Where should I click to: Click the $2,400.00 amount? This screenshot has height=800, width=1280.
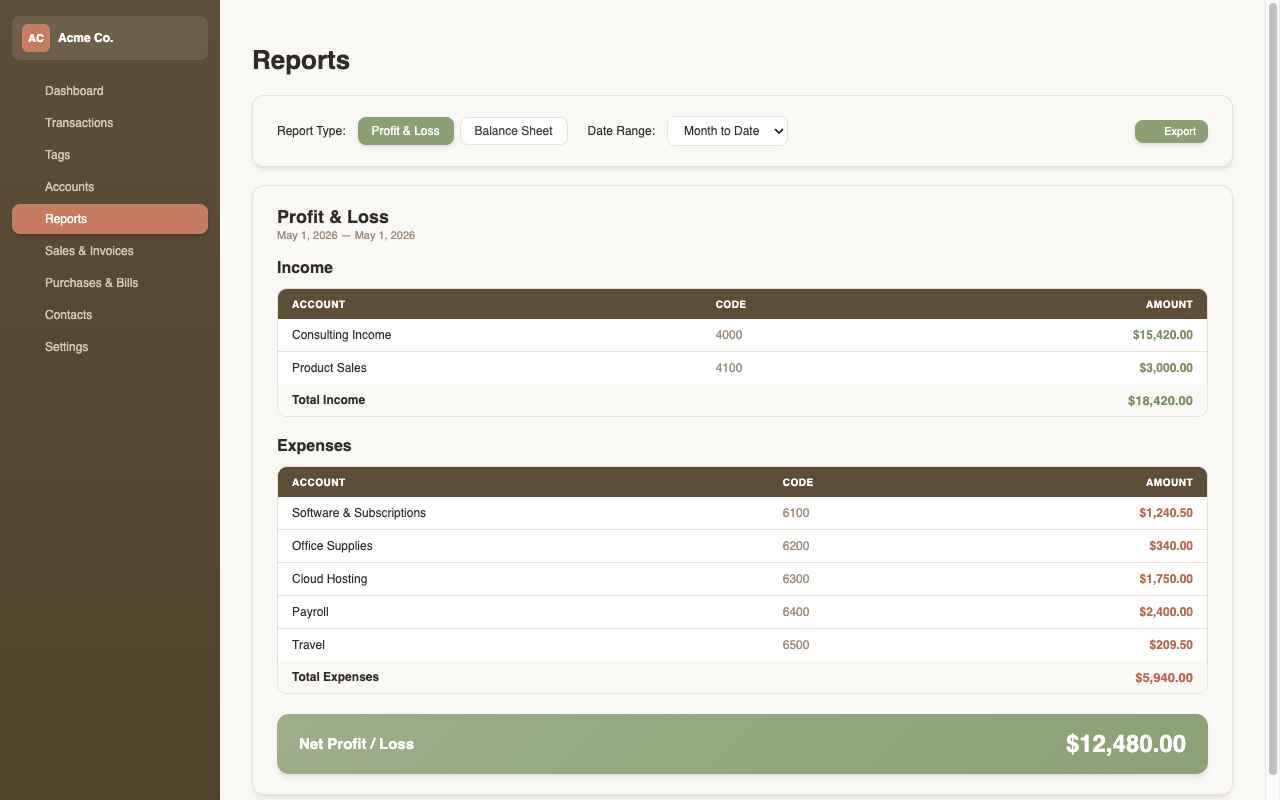(1166, 612)
